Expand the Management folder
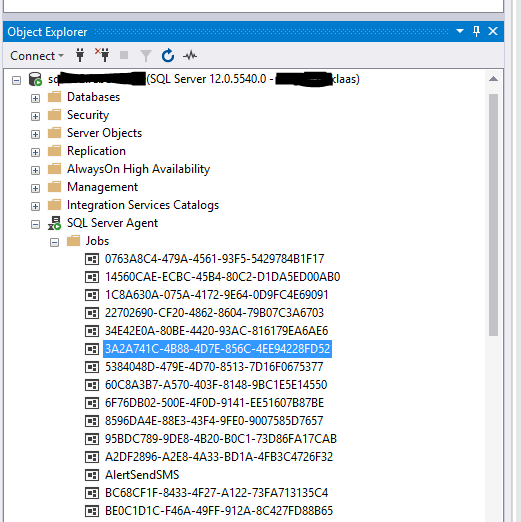The image size is (521, 522). click(x=35, y=188)
